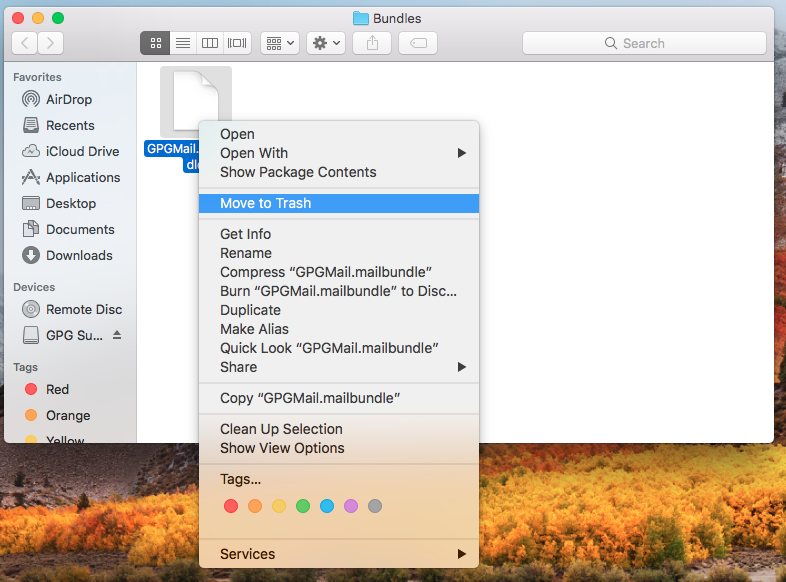Click into the Search field
The height and width of the screenshot is (582, 786).
coord(644,43)
